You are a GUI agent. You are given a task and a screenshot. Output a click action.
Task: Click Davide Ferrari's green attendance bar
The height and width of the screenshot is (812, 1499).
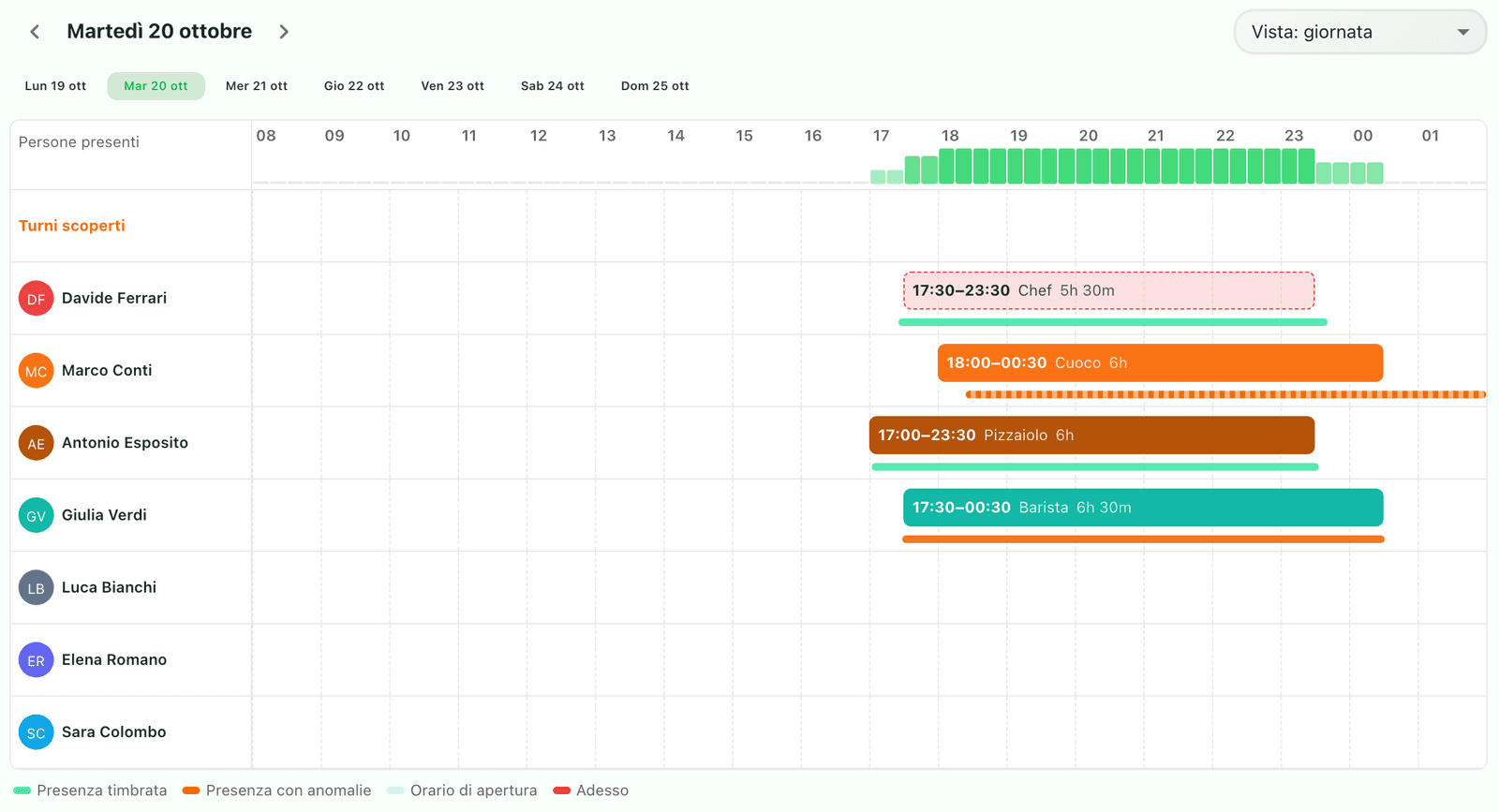(1113, 322)
